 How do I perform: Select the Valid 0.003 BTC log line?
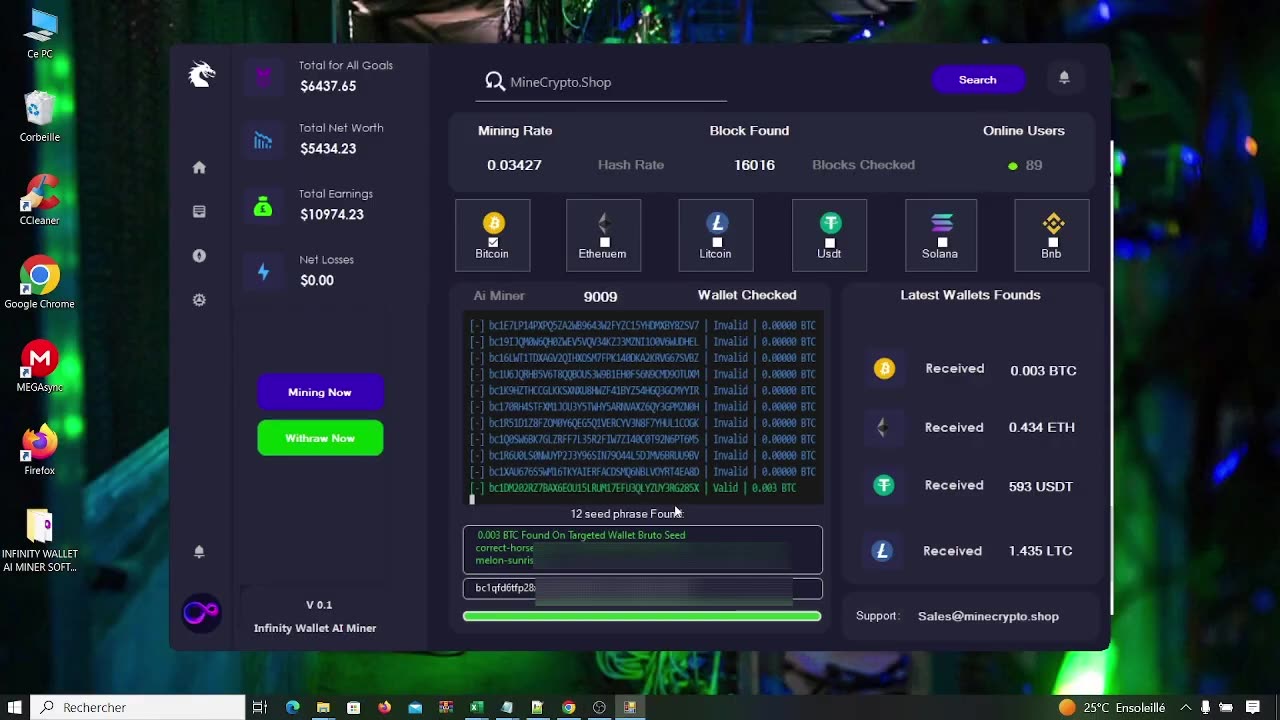[633, 488]
